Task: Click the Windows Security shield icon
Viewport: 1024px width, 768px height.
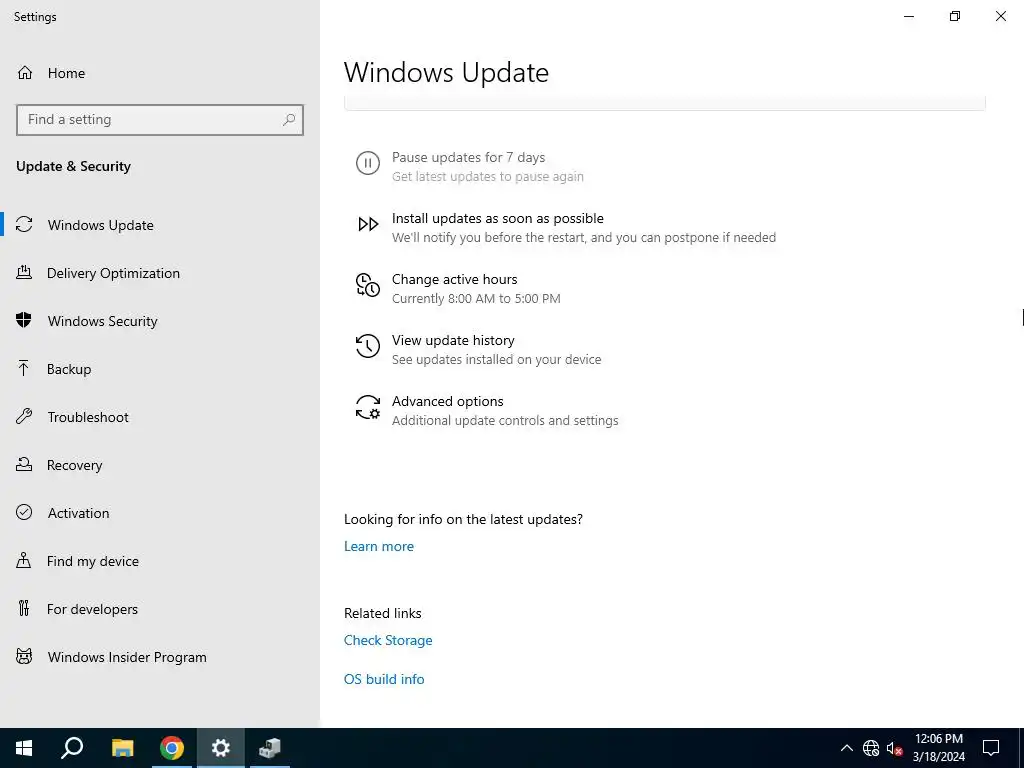Action: [24, 321]
